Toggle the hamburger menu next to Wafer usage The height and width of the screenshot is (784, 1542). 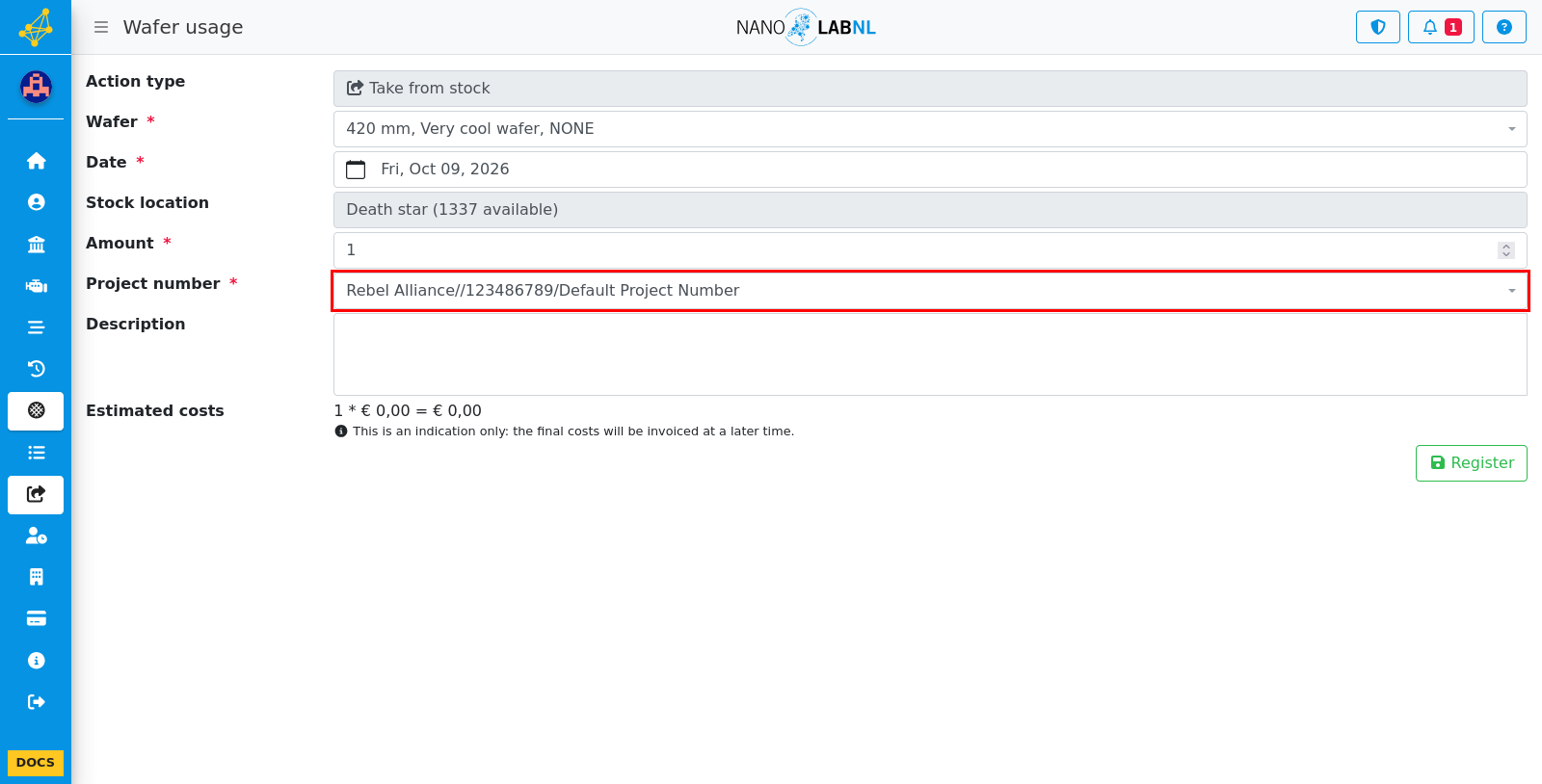click(x=101, y=27)
